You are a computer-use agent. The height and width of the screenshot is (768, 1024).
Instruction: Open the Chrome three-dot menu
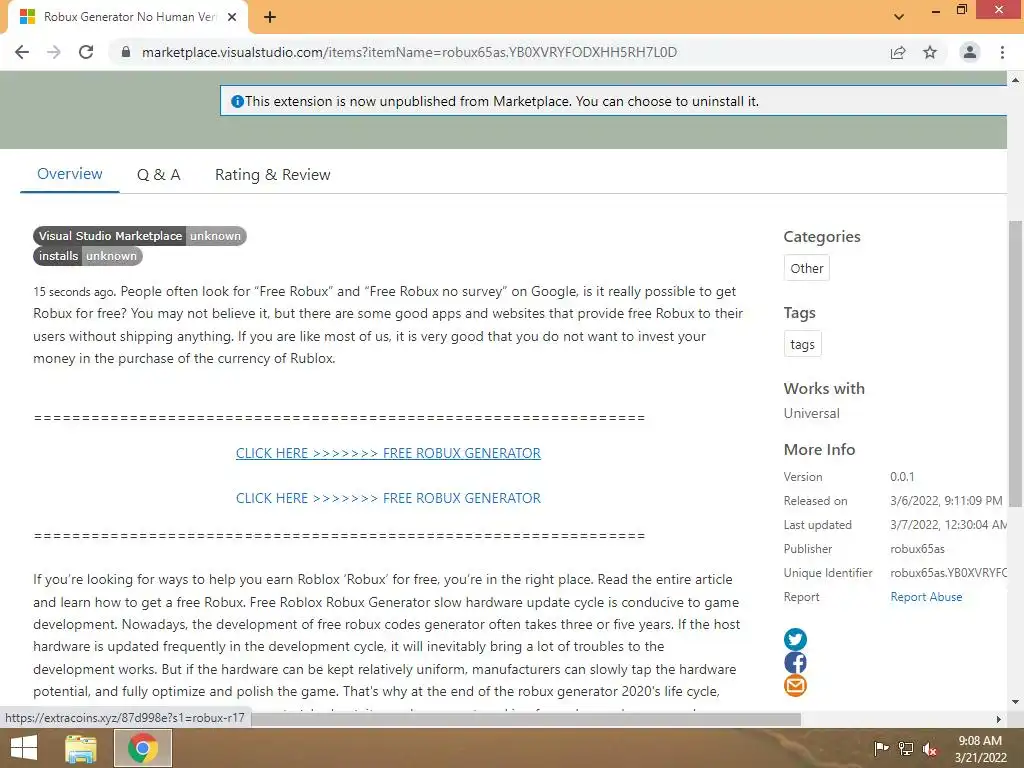[1002, 52]
